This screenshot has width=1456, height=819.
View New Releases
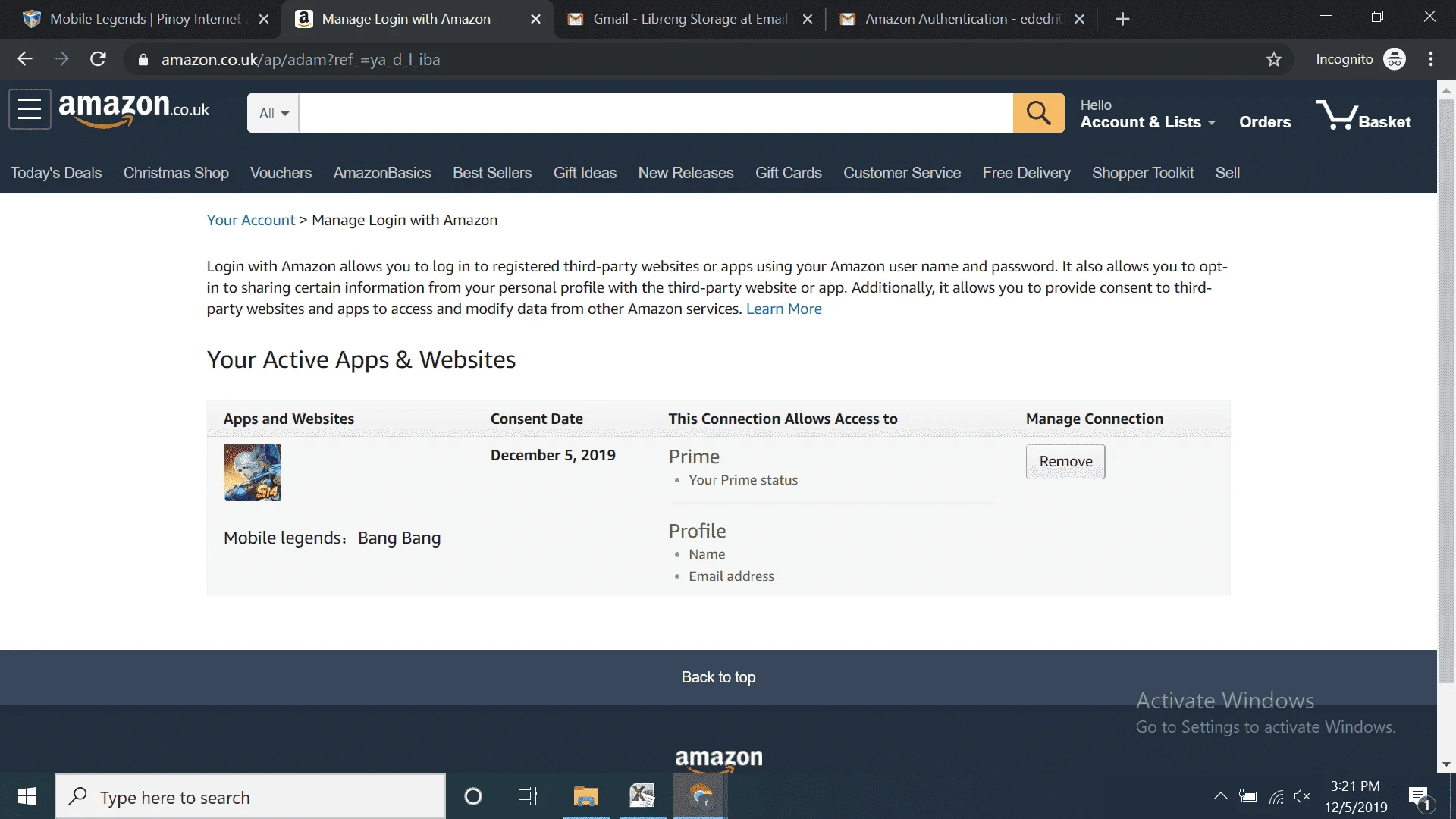[x=686, y=173]
